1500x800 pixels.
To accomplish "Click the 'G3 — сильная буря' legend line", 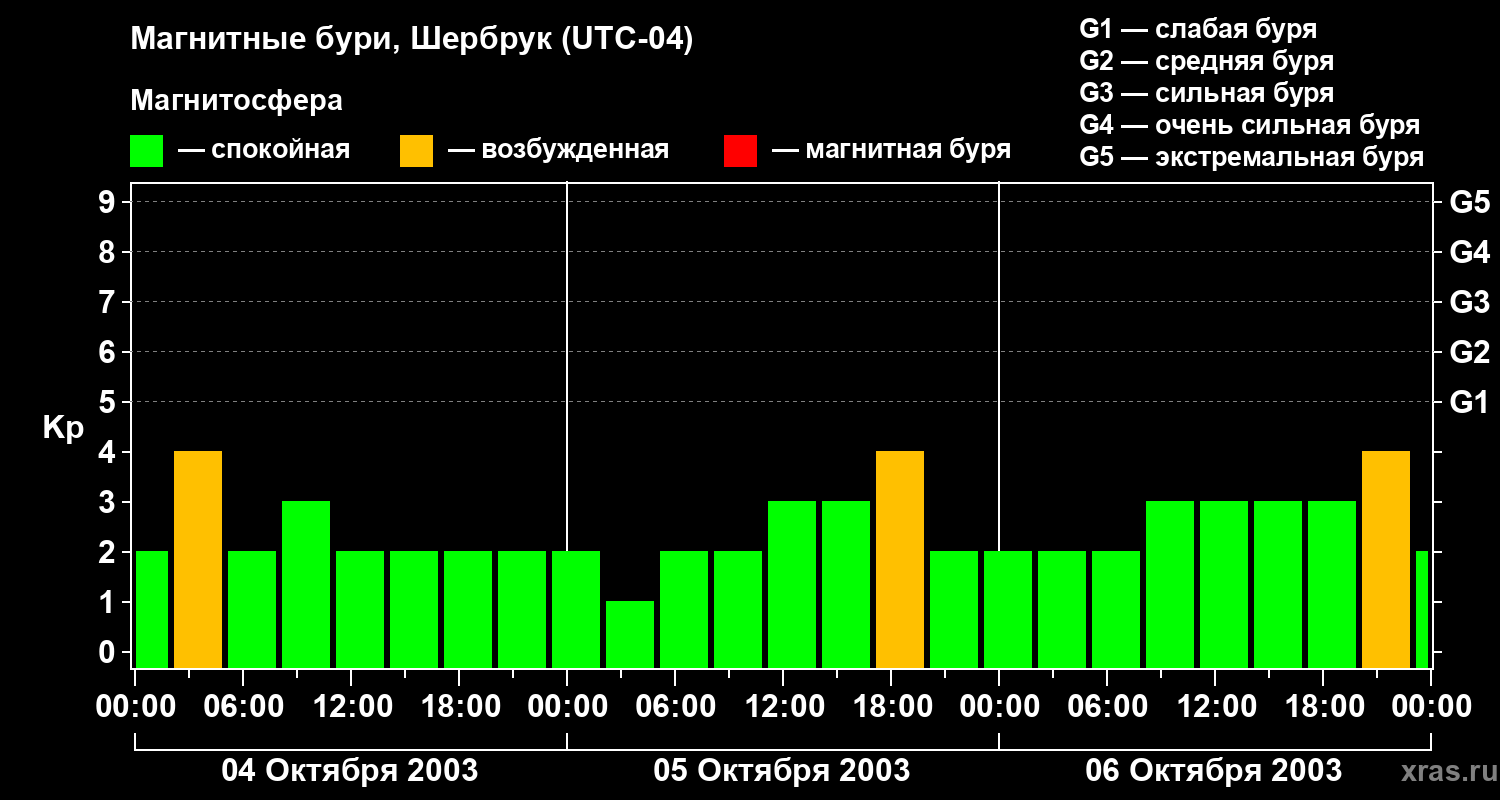I will (1207, 93).
